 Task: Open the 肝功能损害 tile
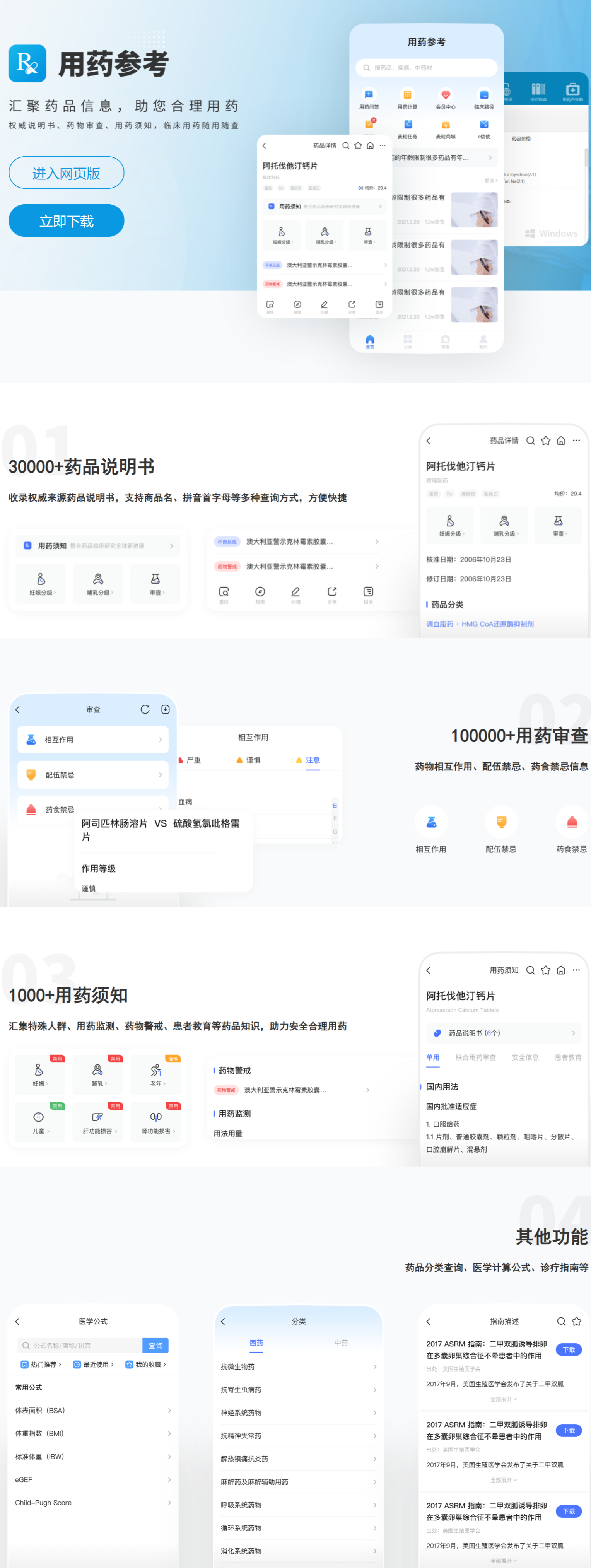pos(97,1122)
